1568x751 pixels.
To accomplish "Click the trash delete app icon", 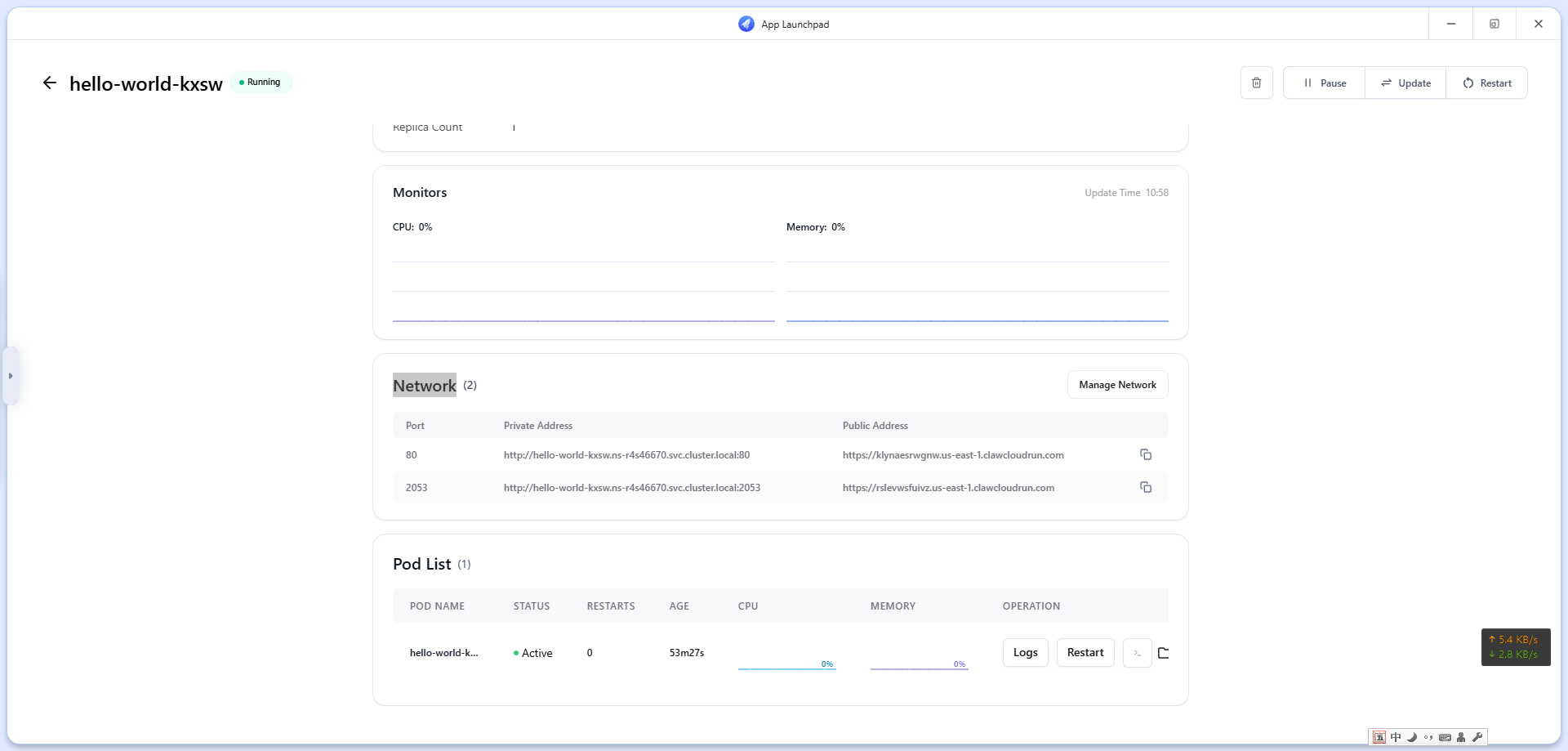I will (x=1256, y=83).
